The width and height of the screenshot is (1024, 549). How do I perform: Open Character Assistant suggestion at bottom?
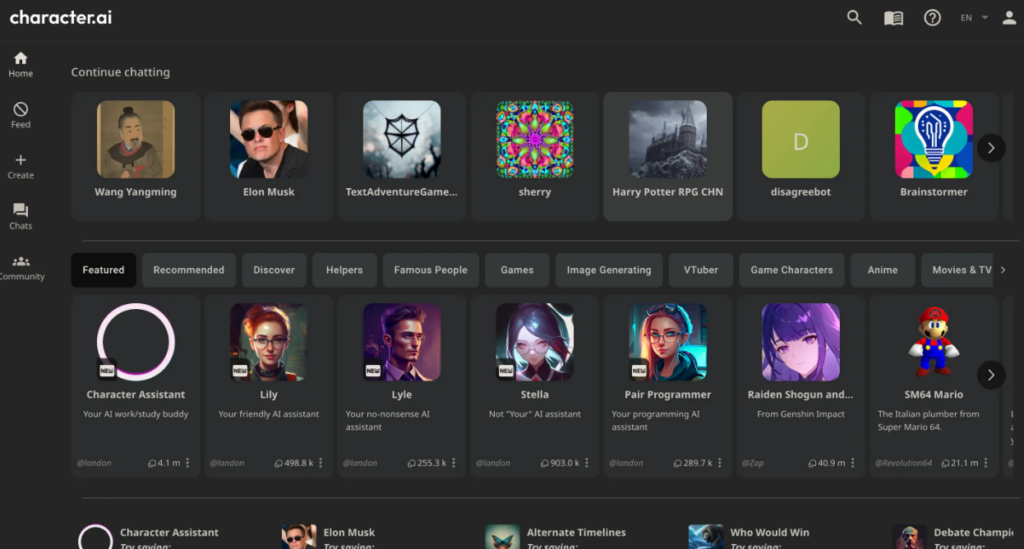click(x=149, y=537)
